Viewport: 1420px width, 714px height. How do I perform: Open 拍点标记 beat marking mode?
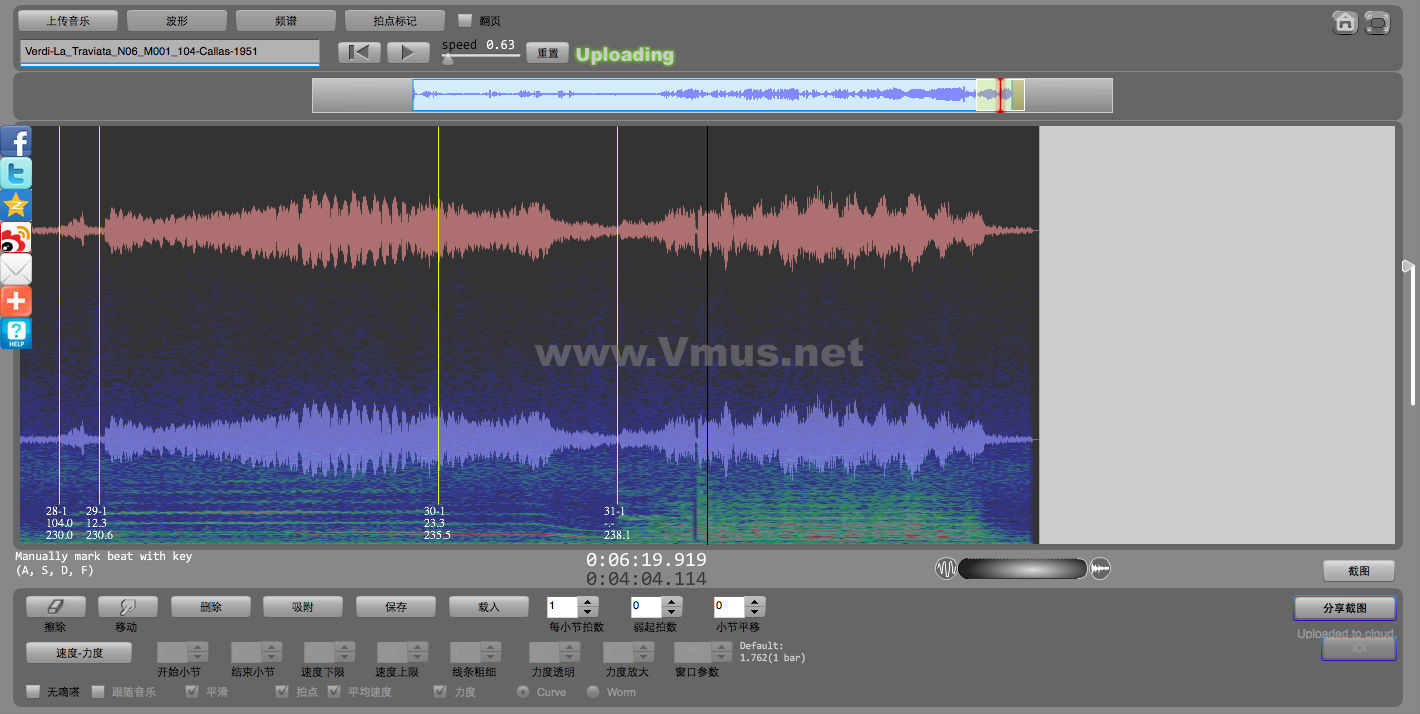click(x=394, y=20)
